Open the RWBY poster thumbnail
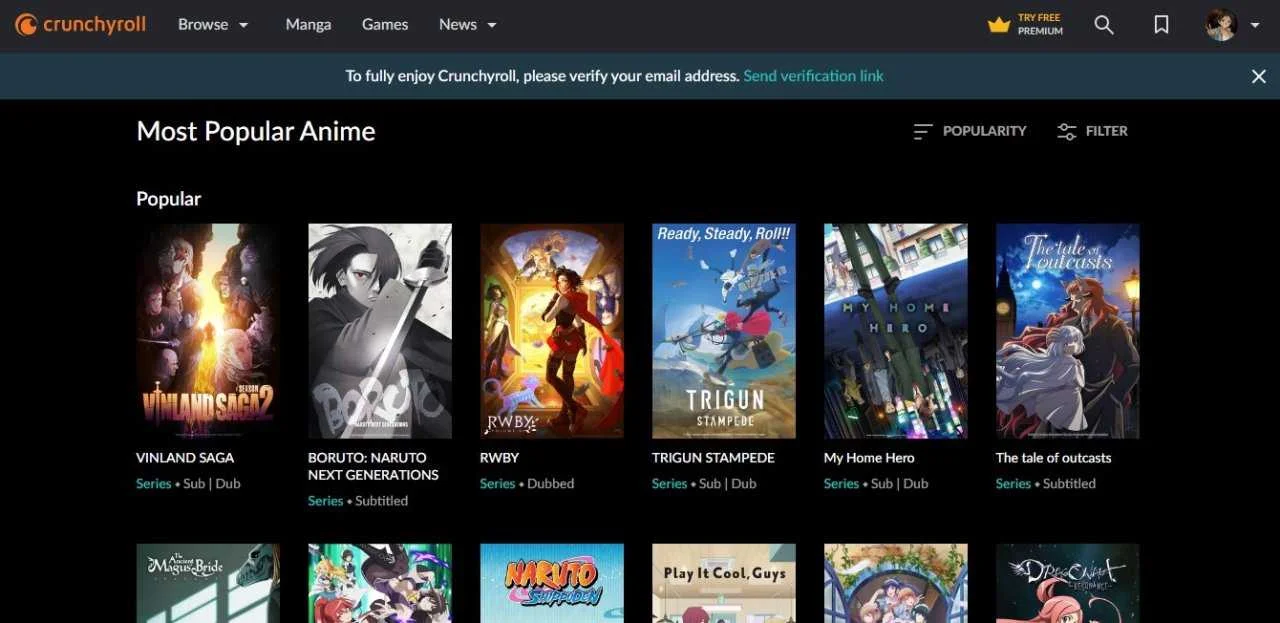The image size is (1280, 623). click(552, 331)
